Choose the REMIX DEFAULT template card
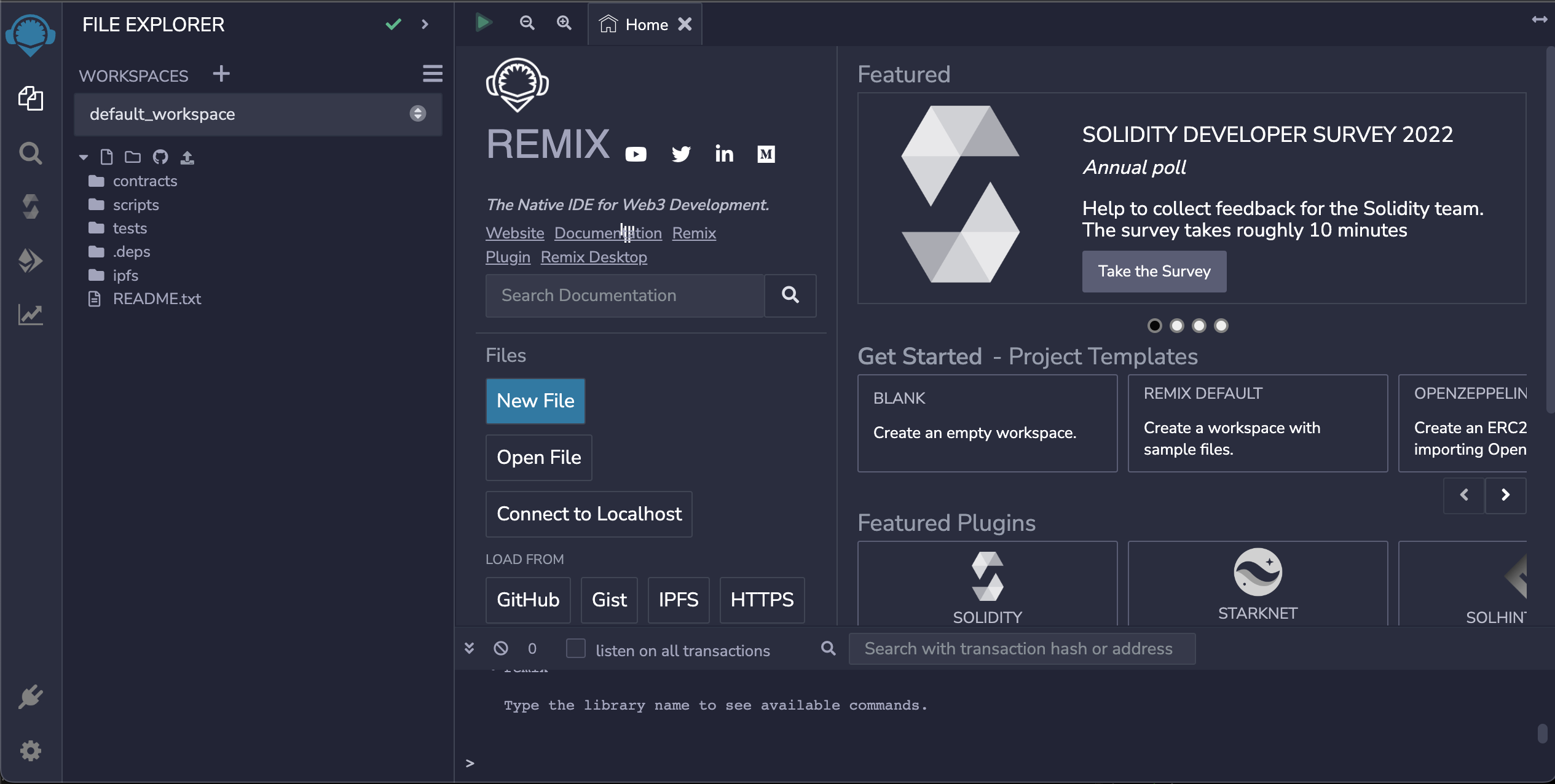 (1258, 423)
